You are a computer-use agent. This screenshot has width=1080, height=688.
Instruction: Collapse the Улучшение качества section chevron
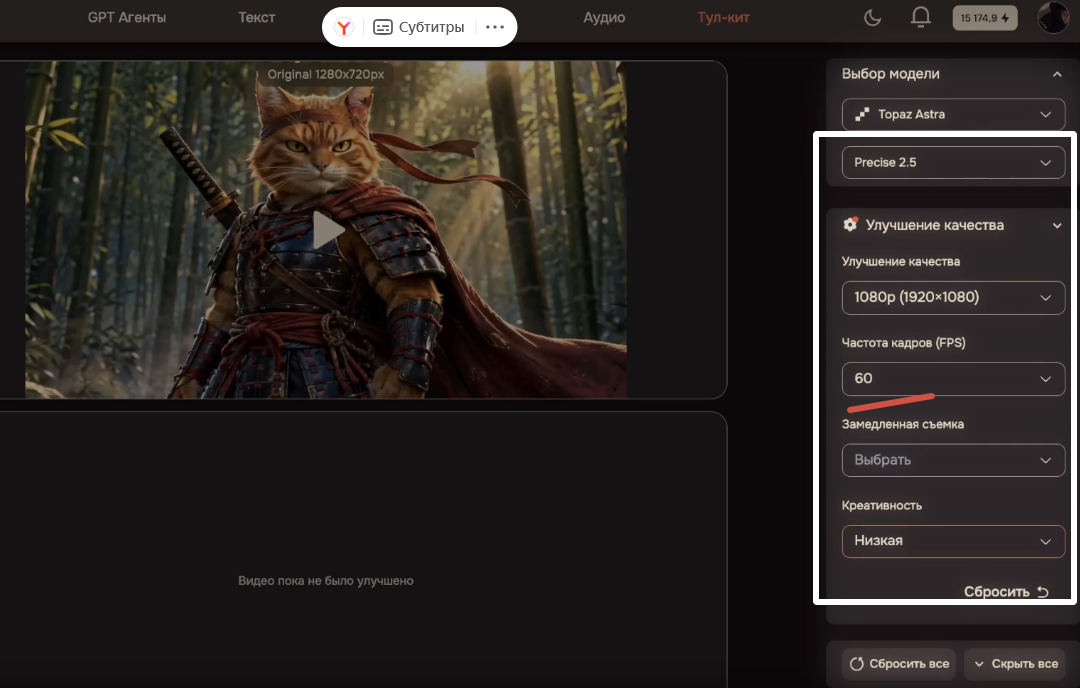[x=1057, y=225]
